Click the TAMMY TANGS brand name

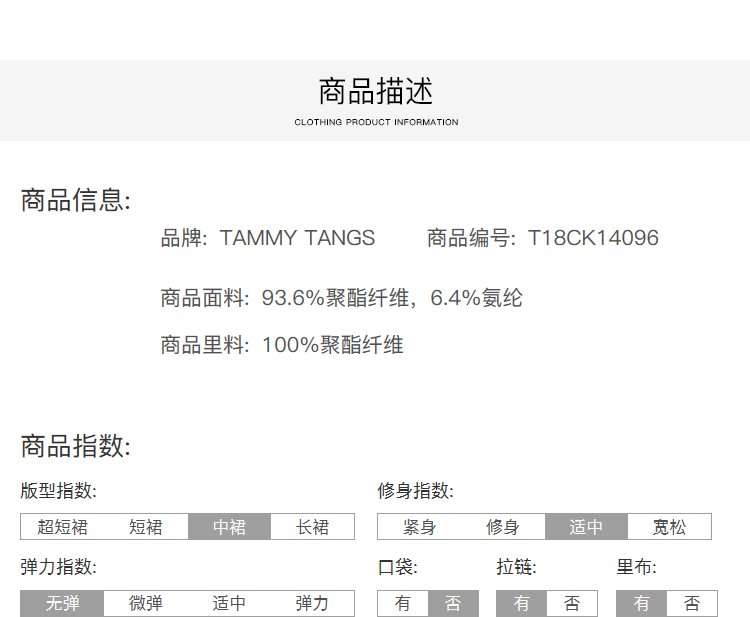[x=297, y=238]
